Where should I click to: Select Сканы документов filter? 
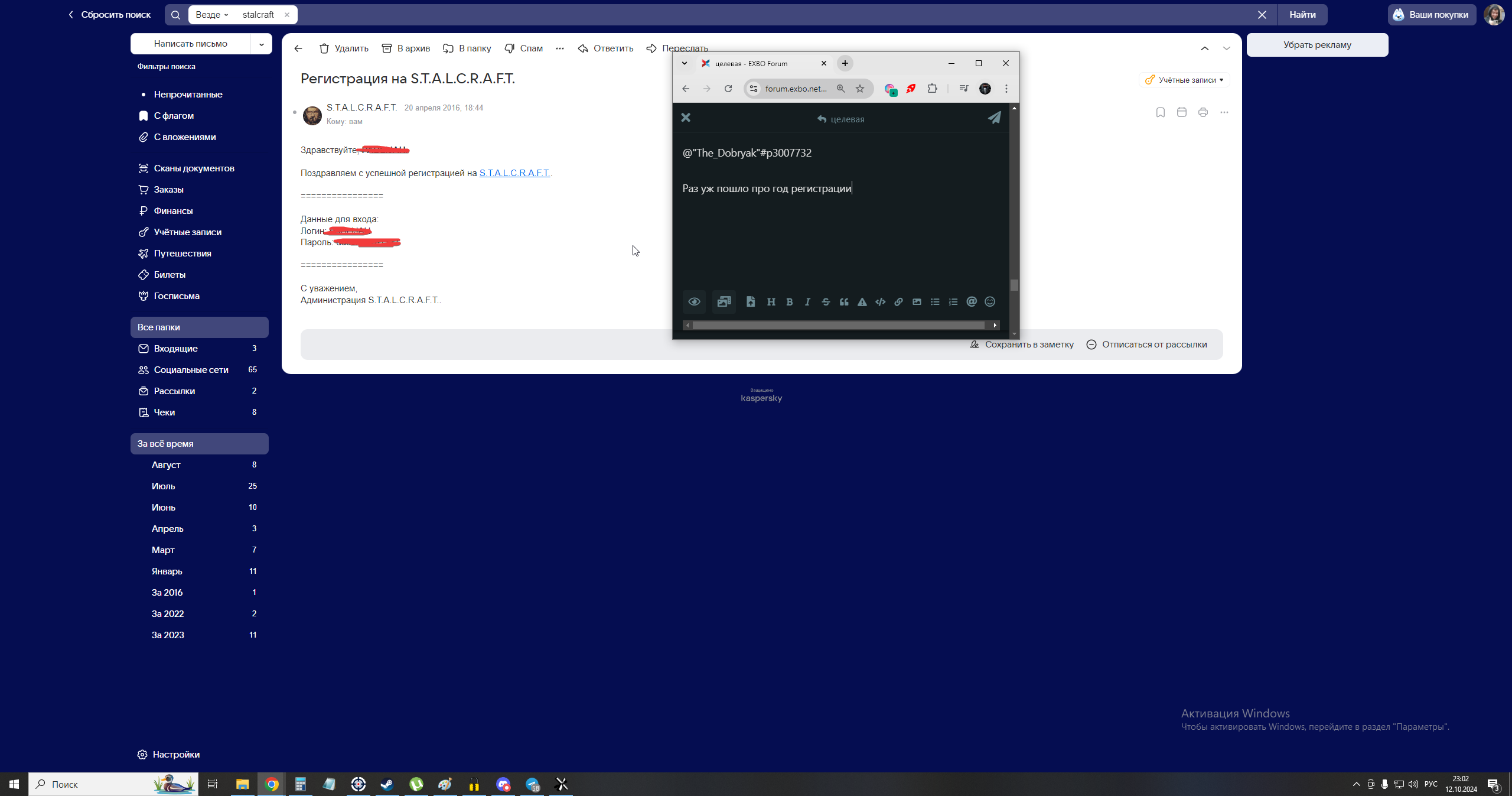tap(194, 168)
